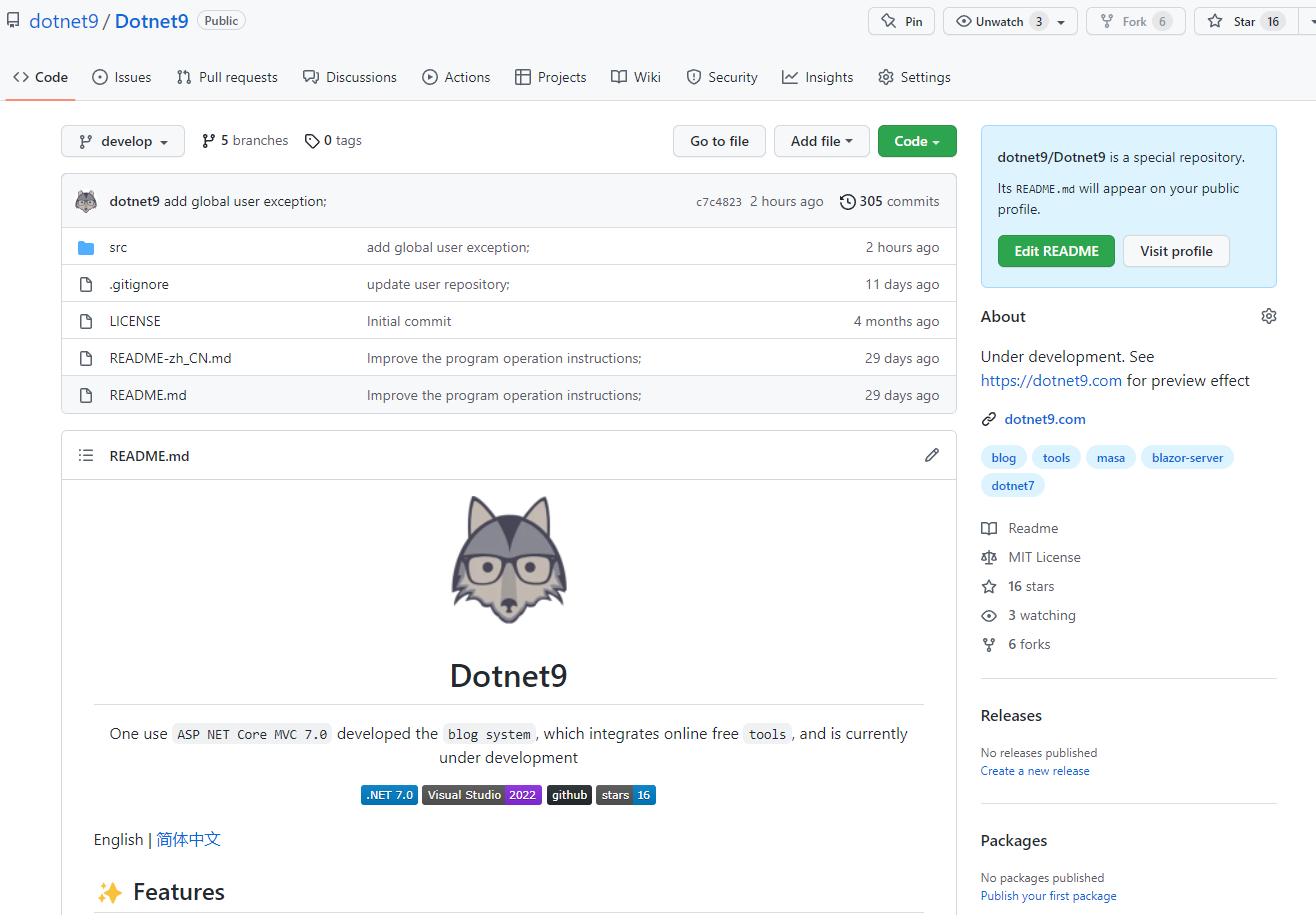The image size is (1316, 915).
Task: Open commit hash c7c4823
Action: pos(719,202)
